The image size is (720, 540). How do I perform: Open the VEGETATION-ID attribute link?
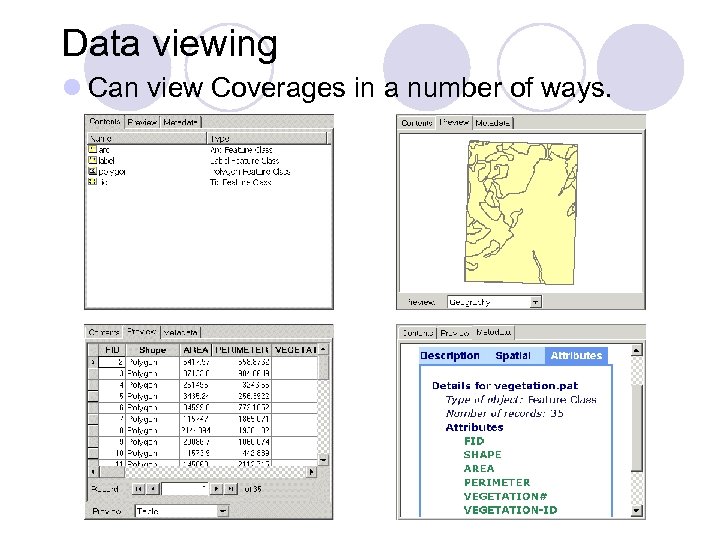pos(510,510)
